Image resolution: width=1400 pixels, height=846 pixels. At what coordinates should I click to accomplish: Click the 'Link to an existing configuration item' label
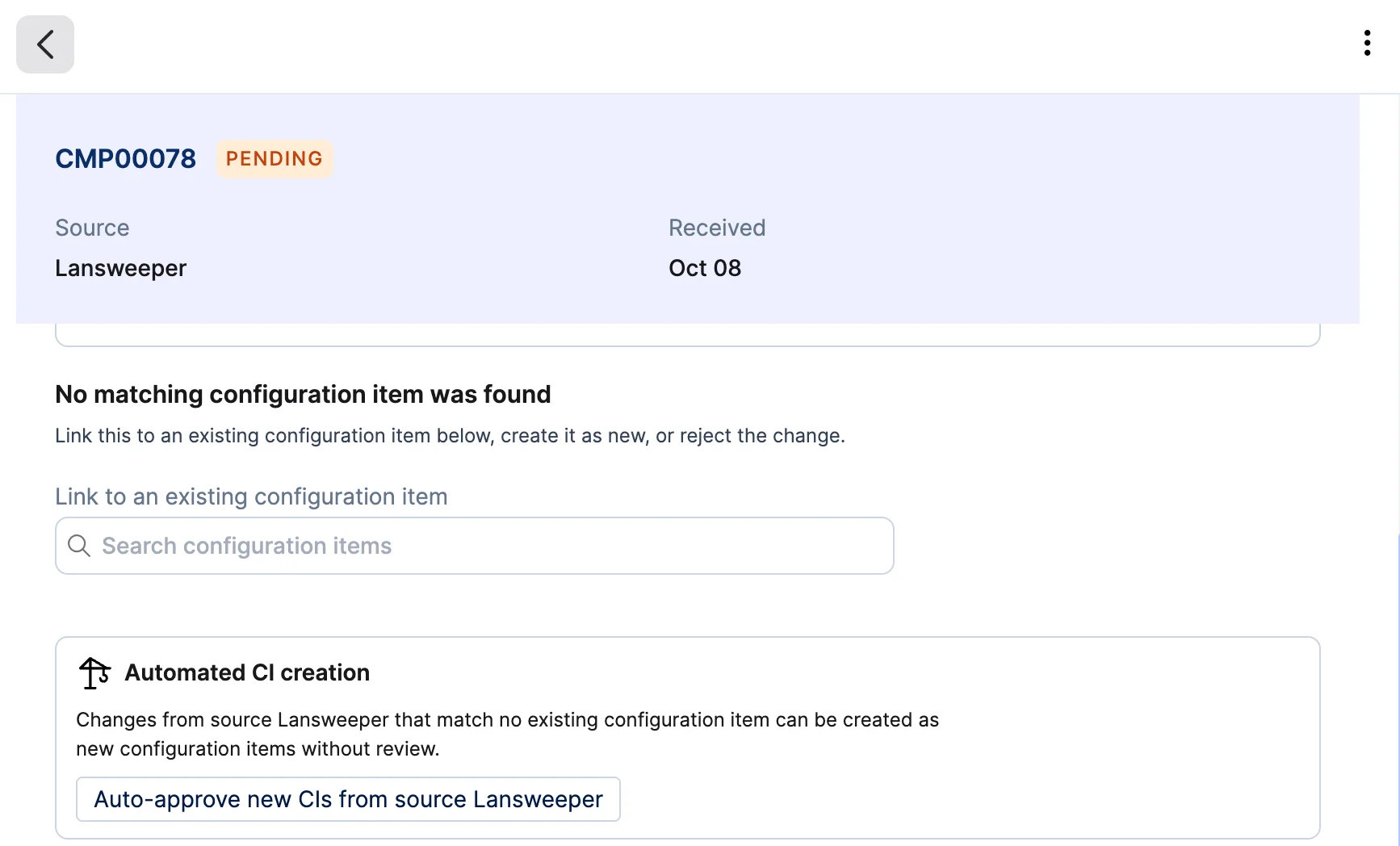pyautogui.click(x=251, y=496)
